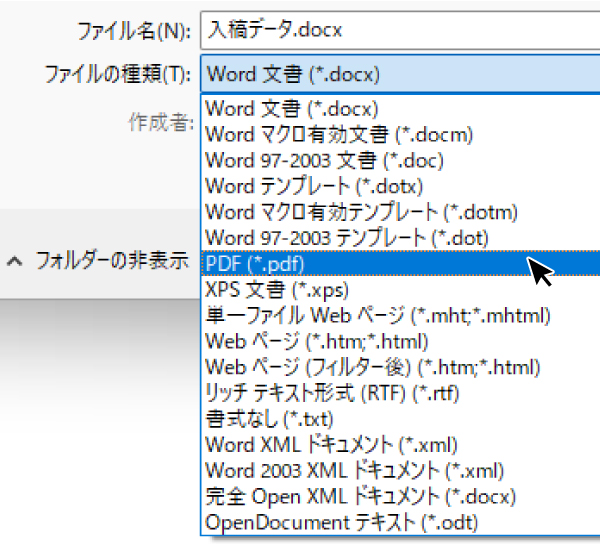This screenshot has width=600, height=544.
Task: Choose リッチ テキスト形式 (RTF) option
Action: 334,393
